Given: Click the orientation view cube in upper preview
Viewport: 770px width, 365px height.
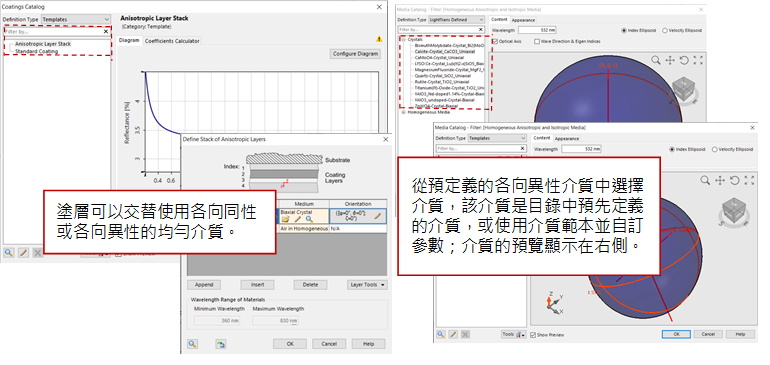Looking at the screenshot, I should coord(683,89).
